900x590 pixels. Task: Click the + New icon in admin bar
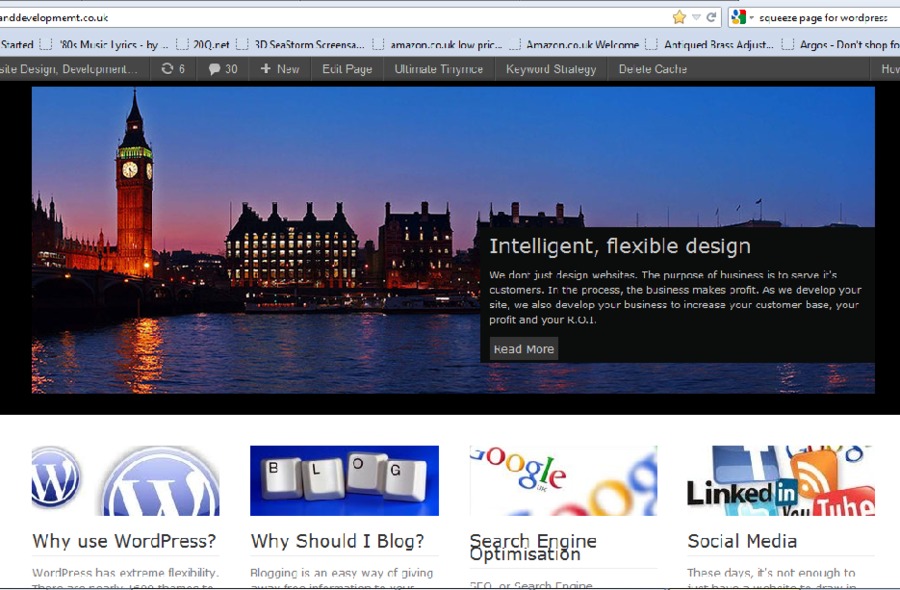click(279, 68)
